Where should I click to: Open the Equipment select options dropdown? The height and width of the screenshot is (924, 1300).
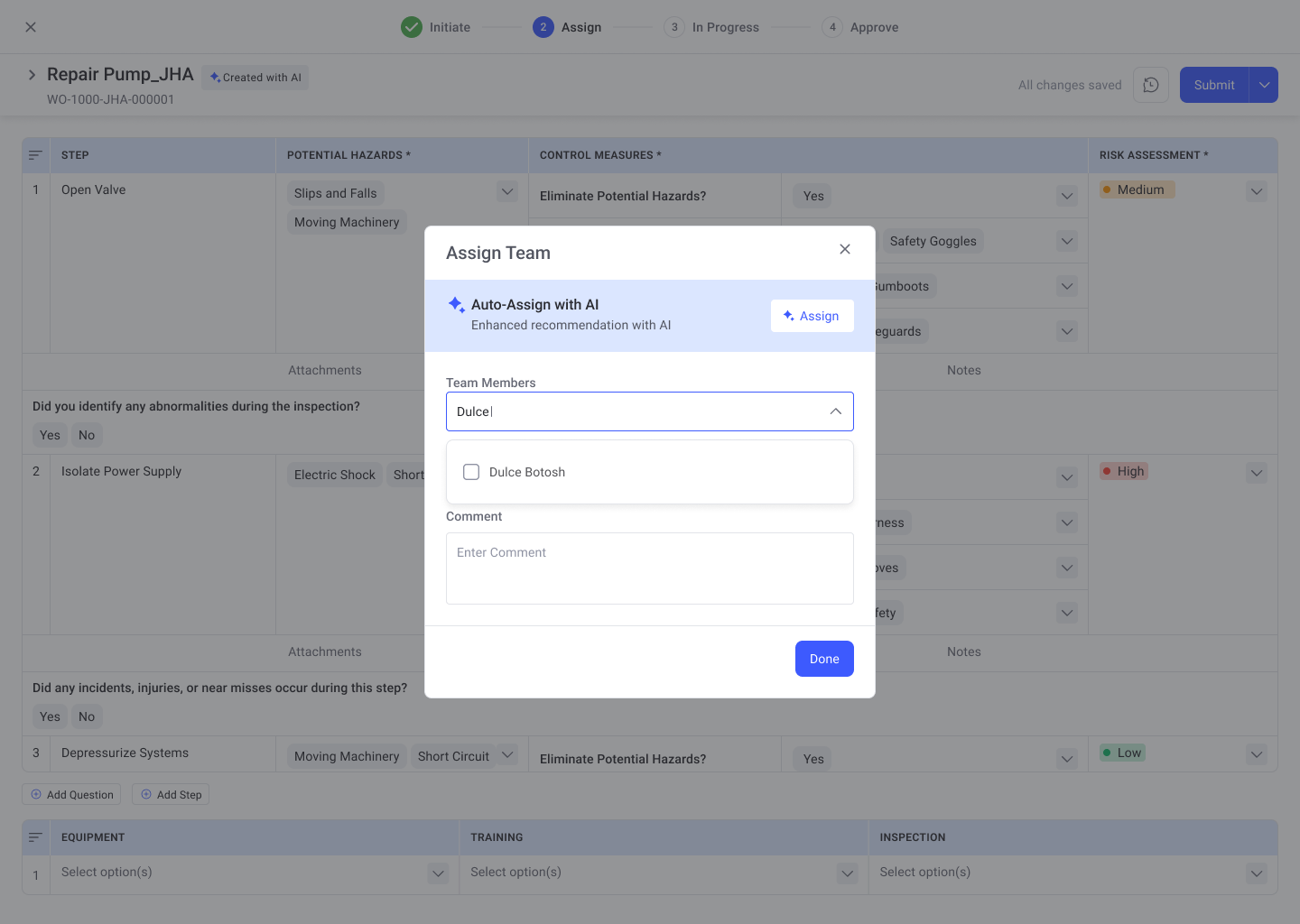pos(438,873)
